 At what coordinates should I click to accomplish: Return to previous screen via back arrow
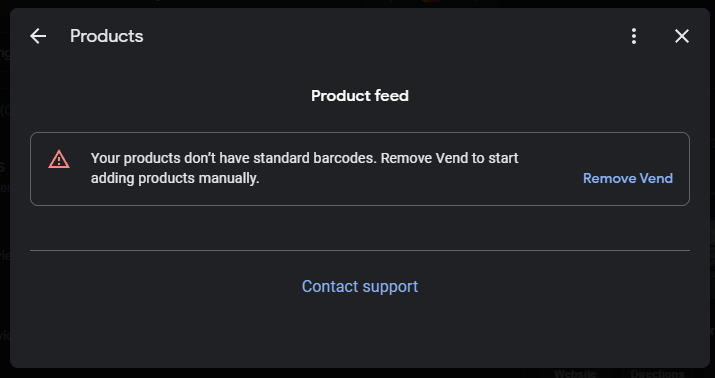(x=38, y=36)
